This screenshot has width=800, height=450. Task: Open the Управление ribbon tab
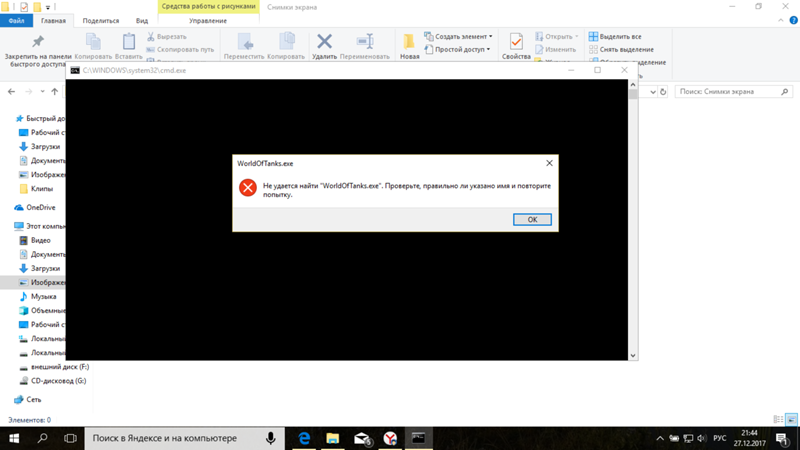(x=208, y=21)
